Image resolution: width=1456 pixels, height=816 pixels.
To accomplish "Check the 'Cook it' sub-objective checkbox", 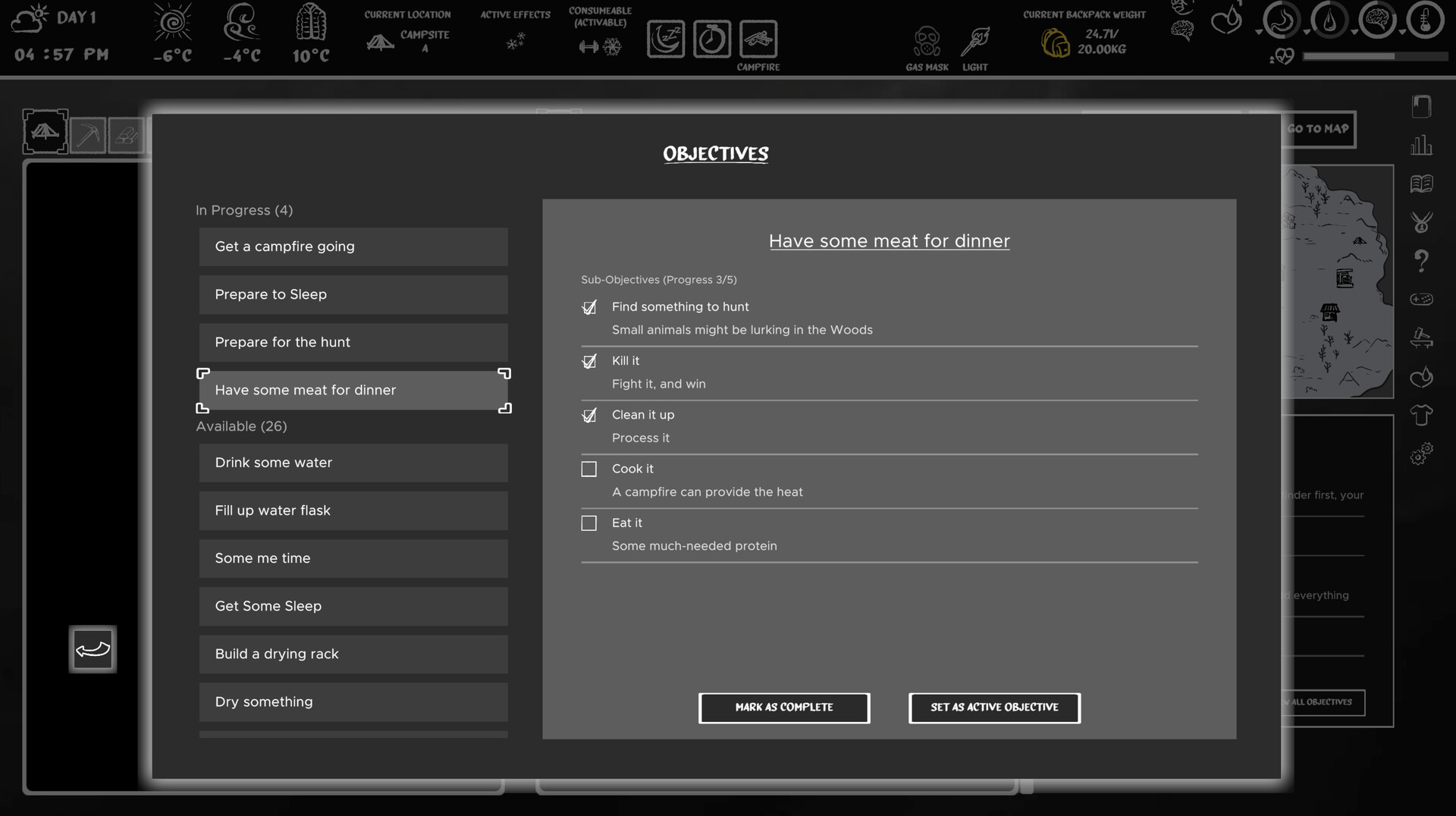I will click(x=589, y=469).
